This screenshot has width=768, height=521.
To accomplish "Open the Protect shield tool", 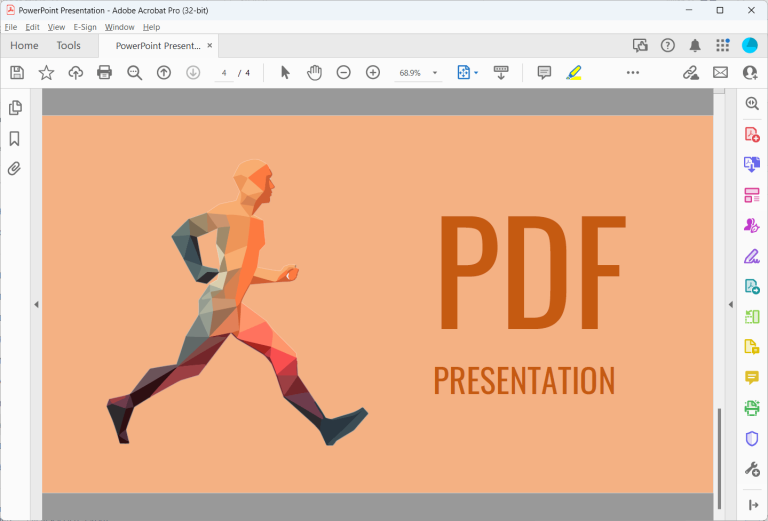I will (752, 438).
